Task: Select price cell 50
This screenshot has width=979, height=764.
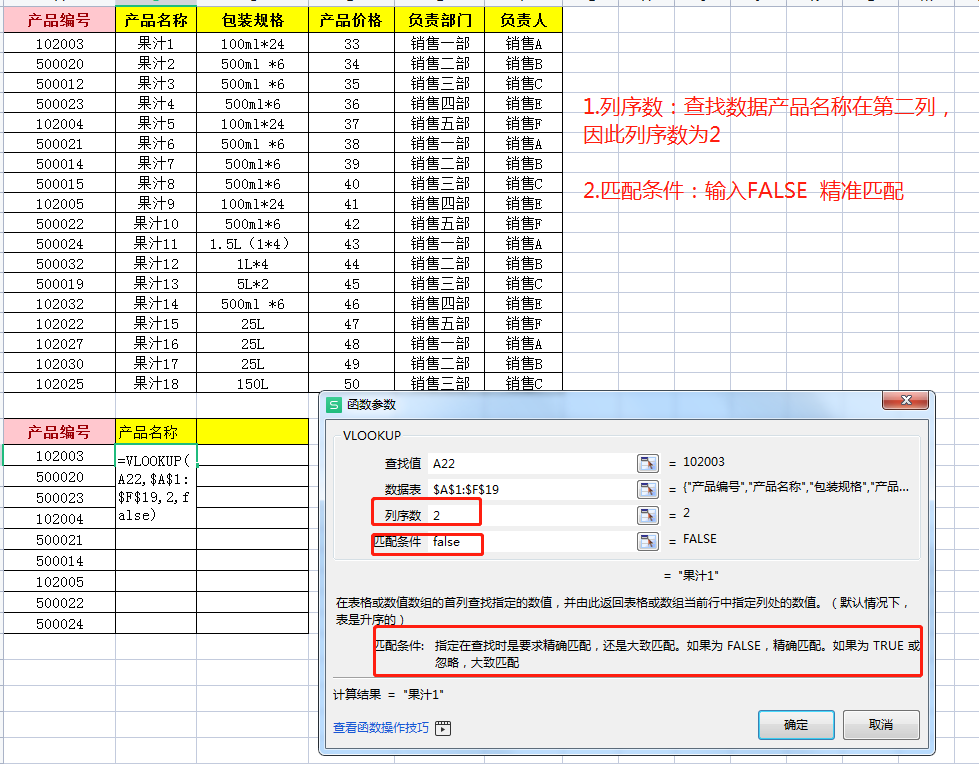Action: tap(352, 383)
